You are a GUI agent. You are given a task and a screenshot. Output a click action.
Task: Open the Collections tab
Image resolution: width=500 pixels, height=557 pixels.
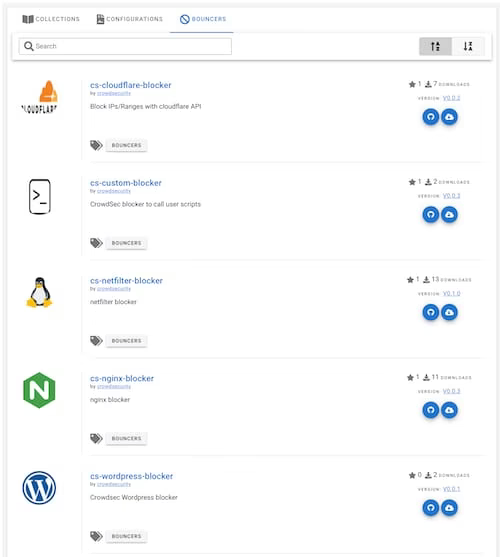[x=51, y=19]
